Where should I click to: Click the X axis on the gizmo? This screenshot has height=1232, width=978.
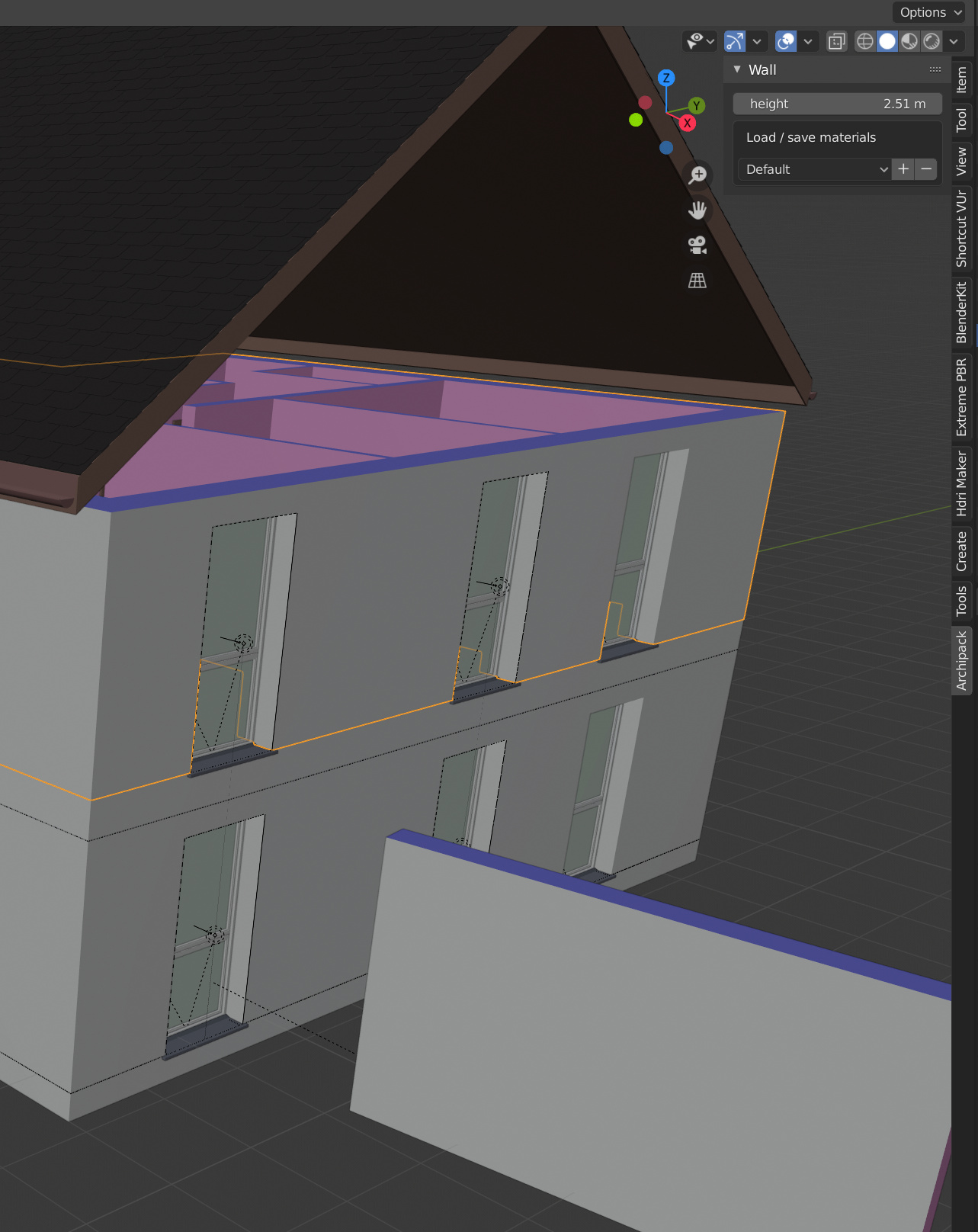point(688,123)
